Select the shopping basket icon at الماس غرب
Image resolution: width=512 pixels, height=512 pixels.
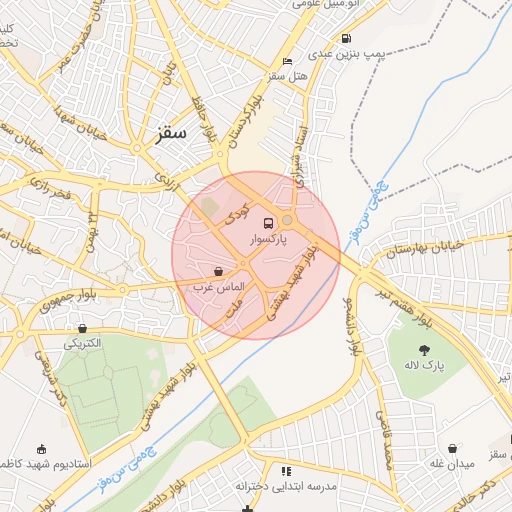pos(218,271)
